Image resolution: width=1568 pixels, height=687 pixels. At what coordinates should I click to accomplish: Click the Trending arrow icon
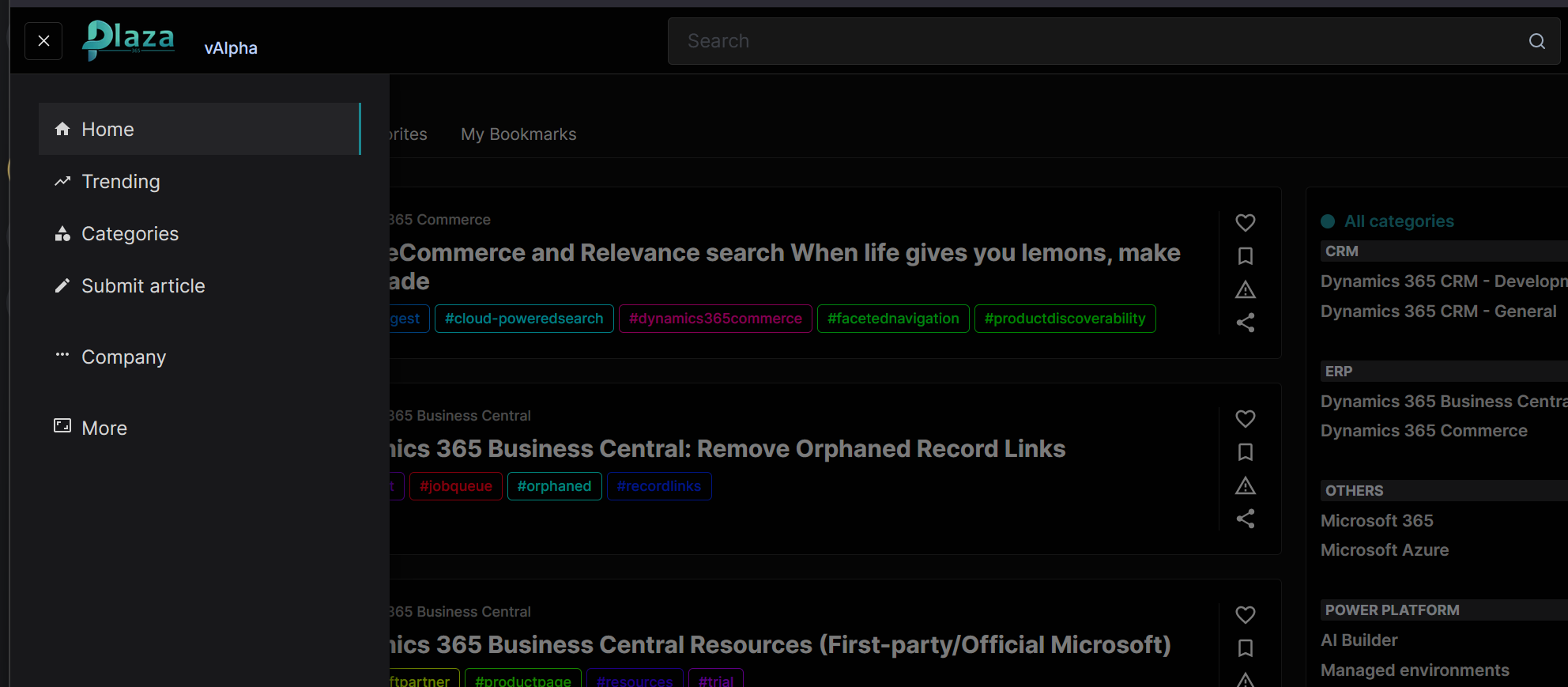[62, 181]
